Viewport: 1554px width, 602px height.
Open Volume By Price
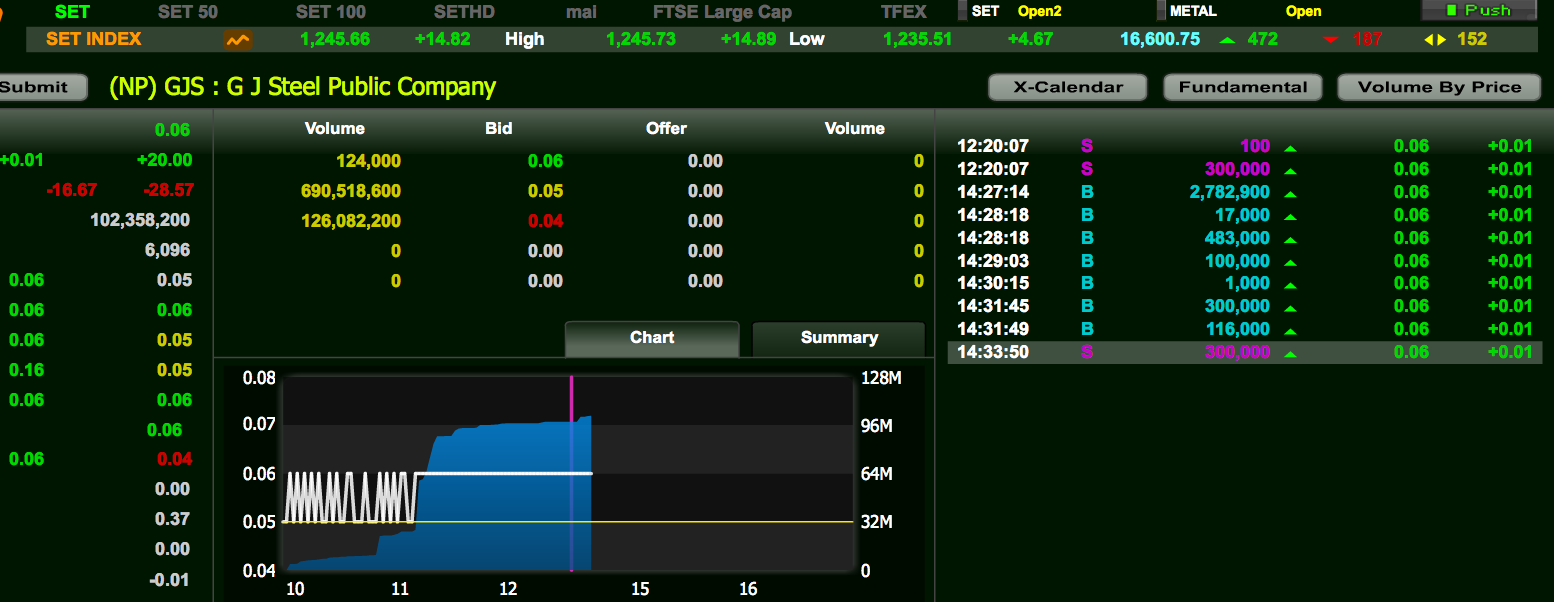click(x=1439, y=87)
